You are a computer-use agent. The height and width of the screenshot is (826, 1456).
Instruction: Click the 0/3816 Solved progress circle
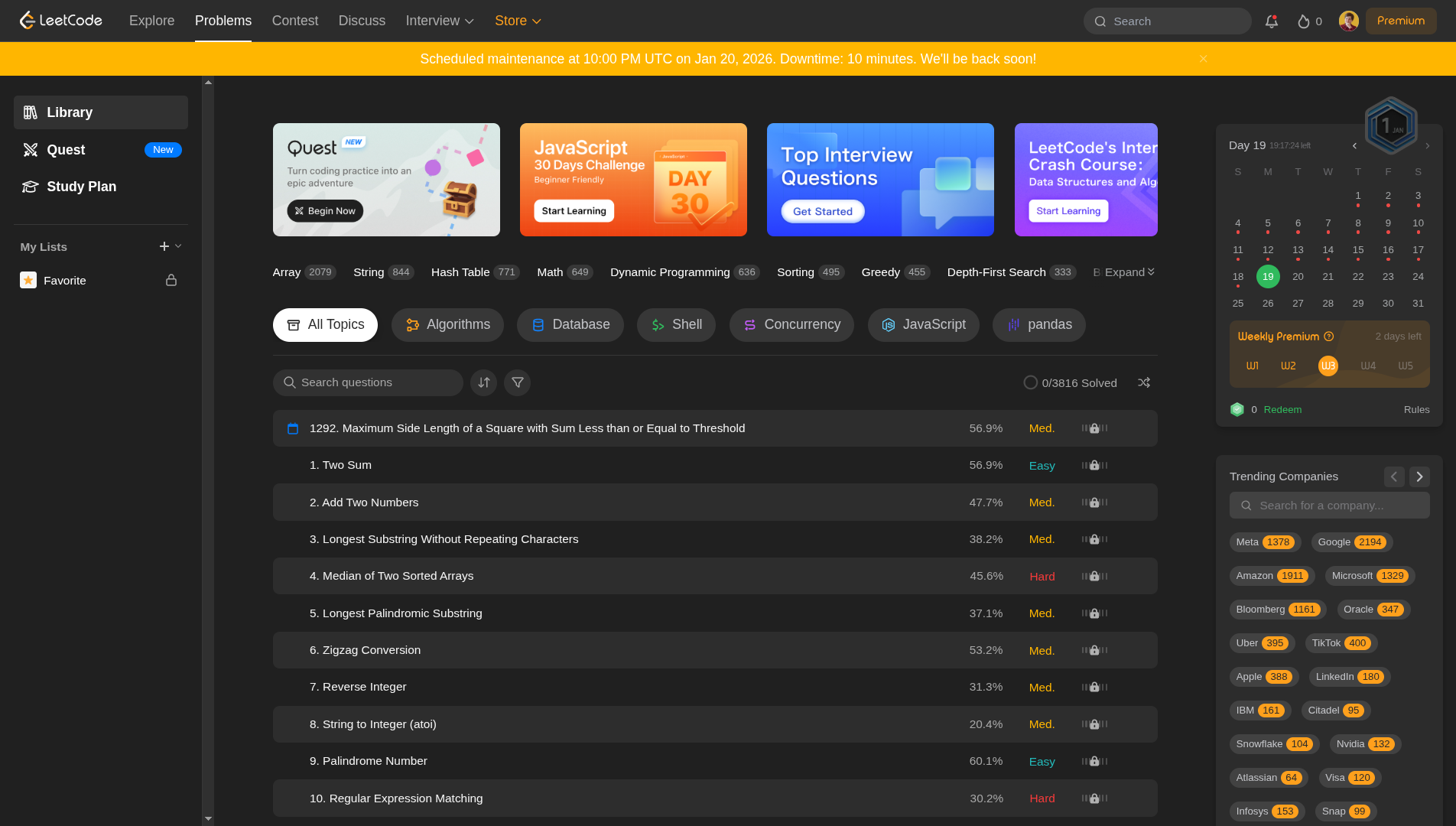1031,382
